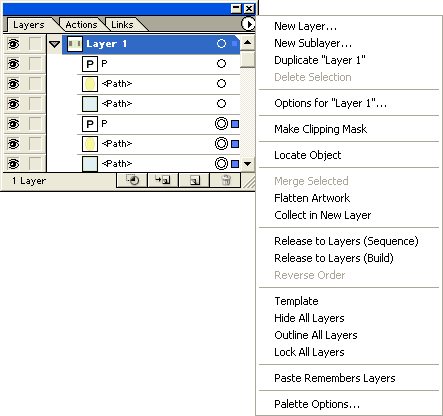Image resolution: width=443 pixels, height=416 pixels.
Task: Choose New Sublayer... from the menu
Action: [x=313, y=43]
